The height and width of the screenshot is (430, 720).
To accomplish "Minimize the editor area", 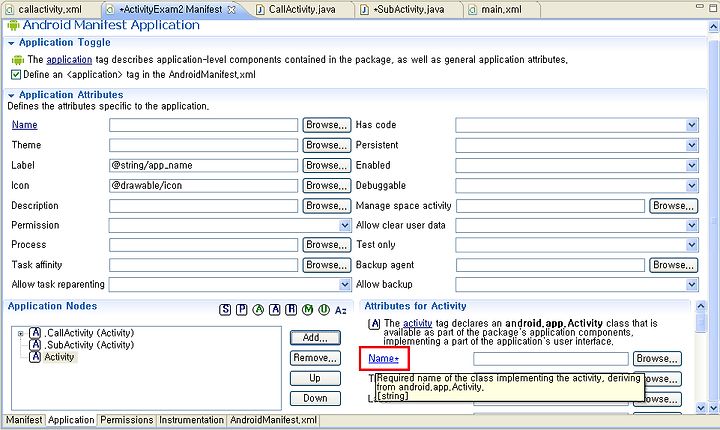I will [x=699, y=6].
